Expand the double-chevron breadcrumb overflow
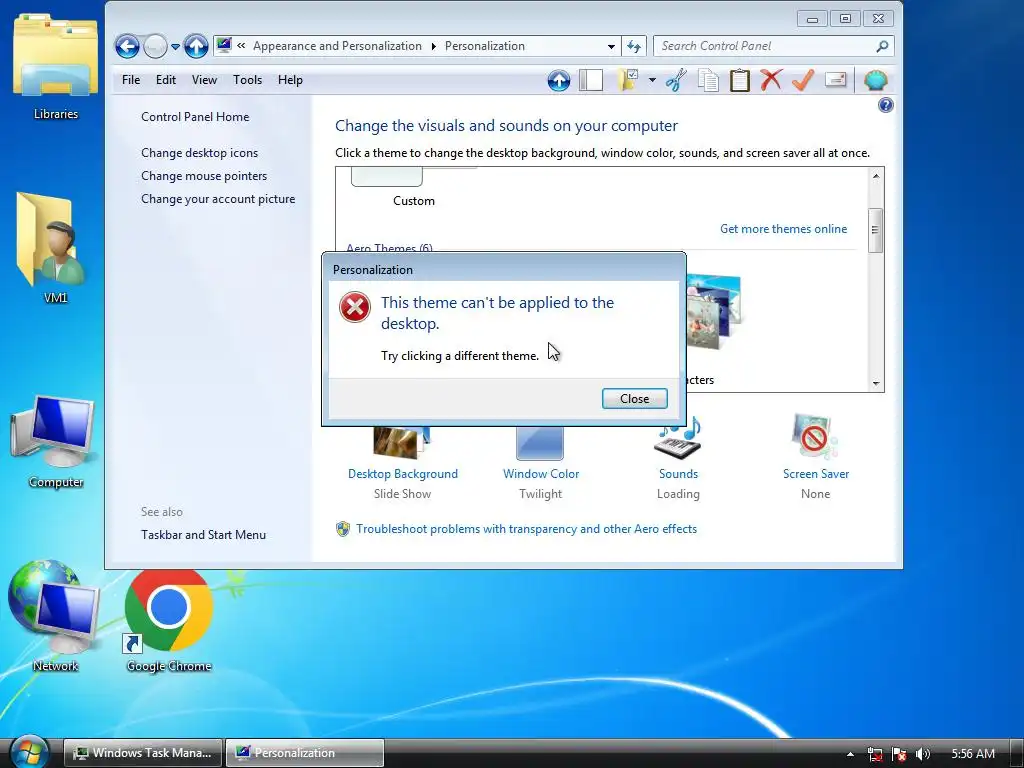The width and height of the screenshot is (1024, 768). tap(241, 46)
